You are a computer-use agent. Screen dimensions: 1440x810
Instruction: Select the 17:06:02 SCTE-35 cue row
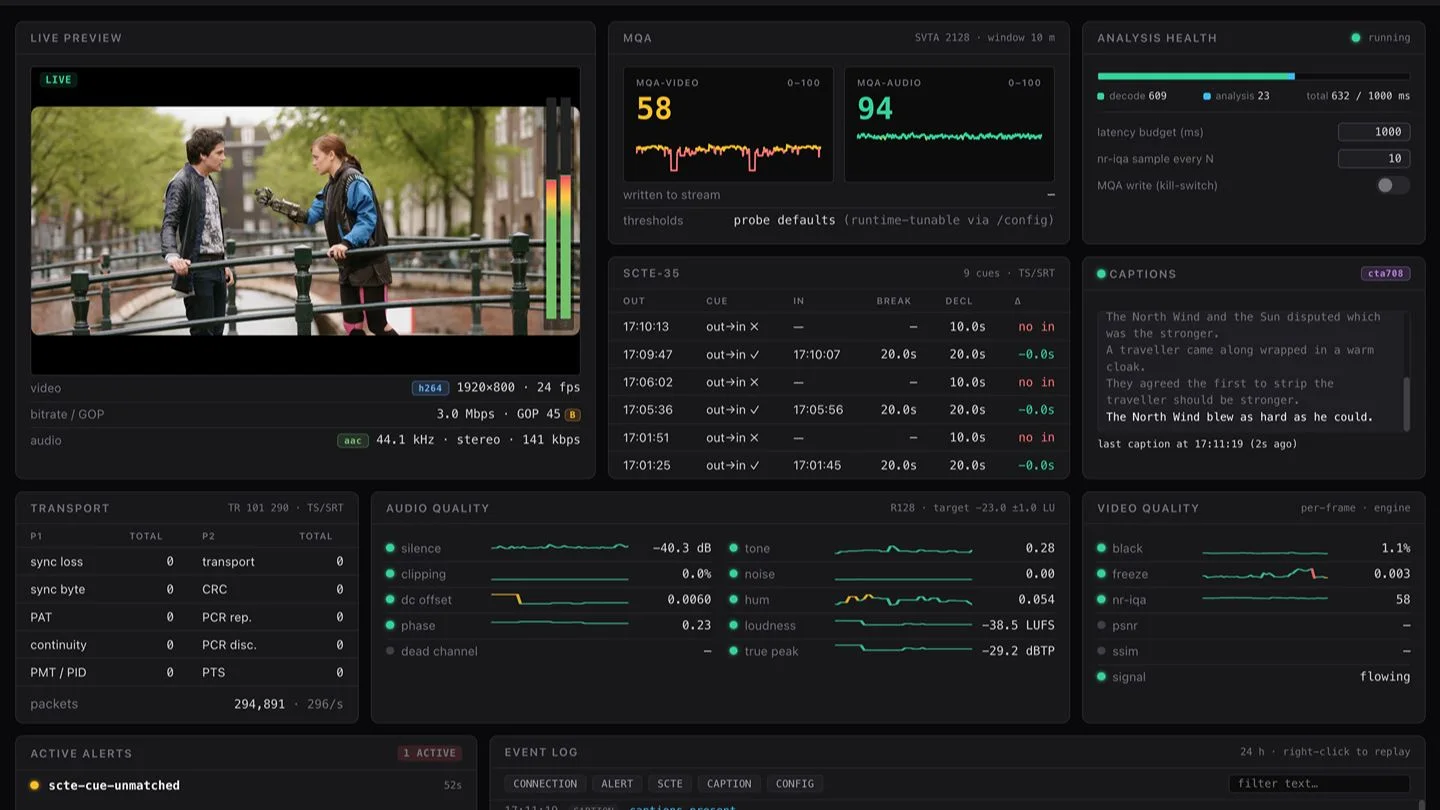click(838, 382)
